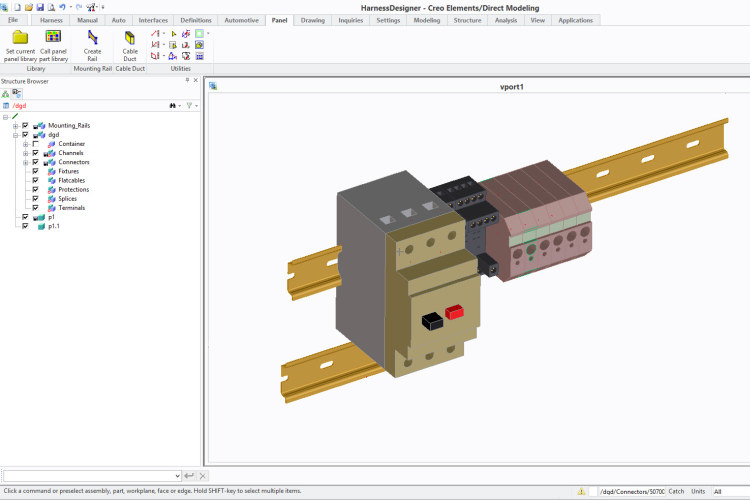The height and width of the screenshot is (500, 750).
Task: Click the command input field
Action: [x=90, y=476]
